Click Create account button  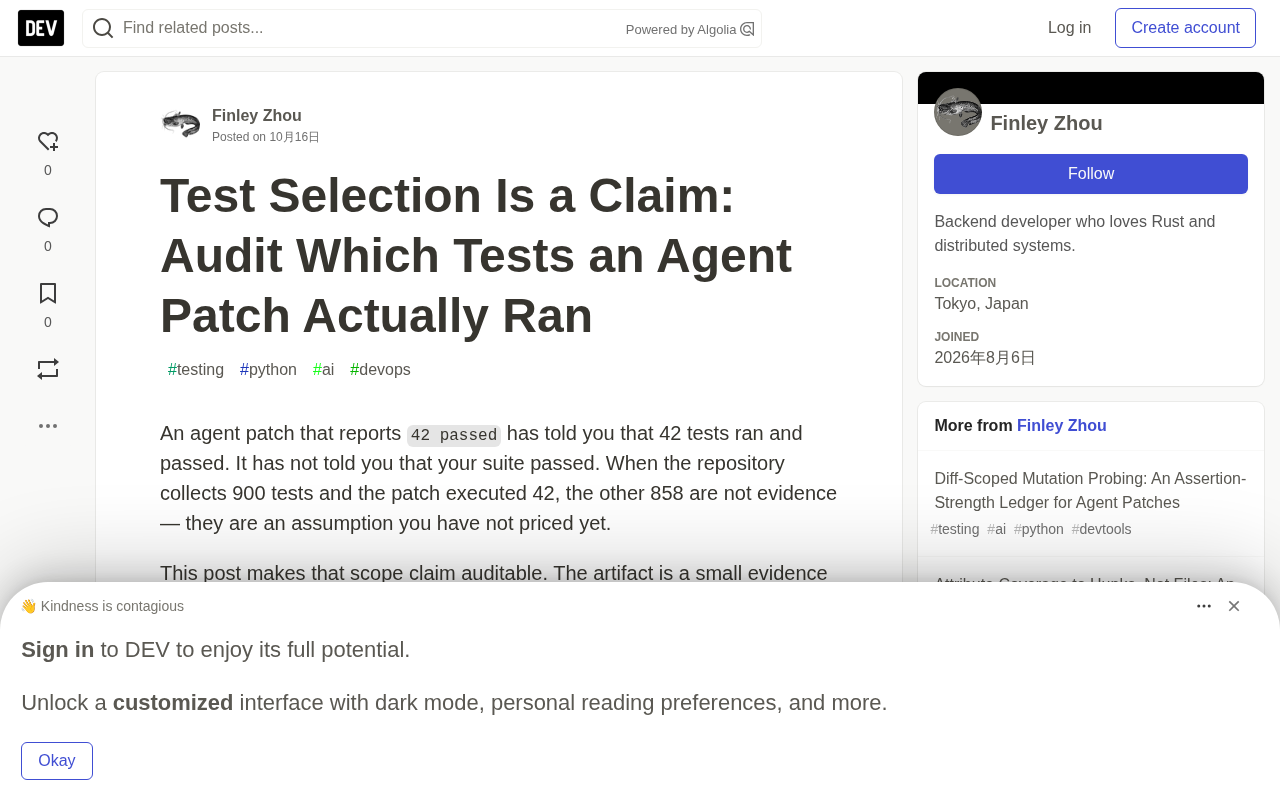pyautogui.click(x=1185, y=28)
